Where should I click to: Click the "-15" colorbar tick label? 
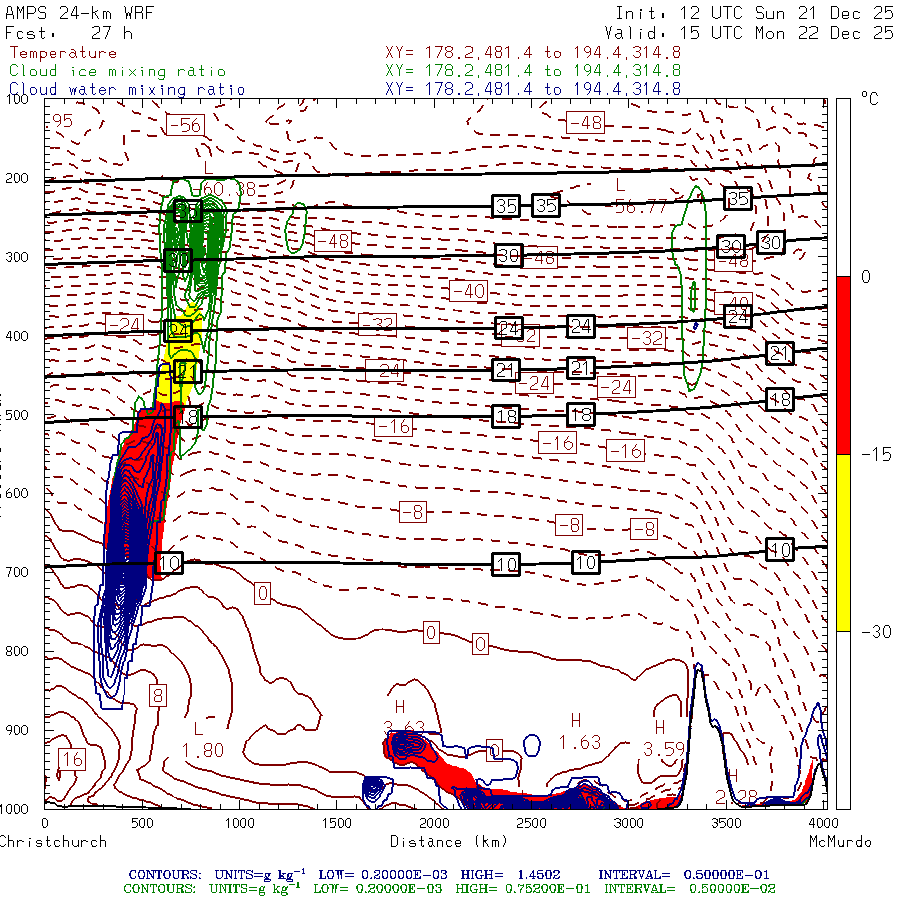click(876, 455)
